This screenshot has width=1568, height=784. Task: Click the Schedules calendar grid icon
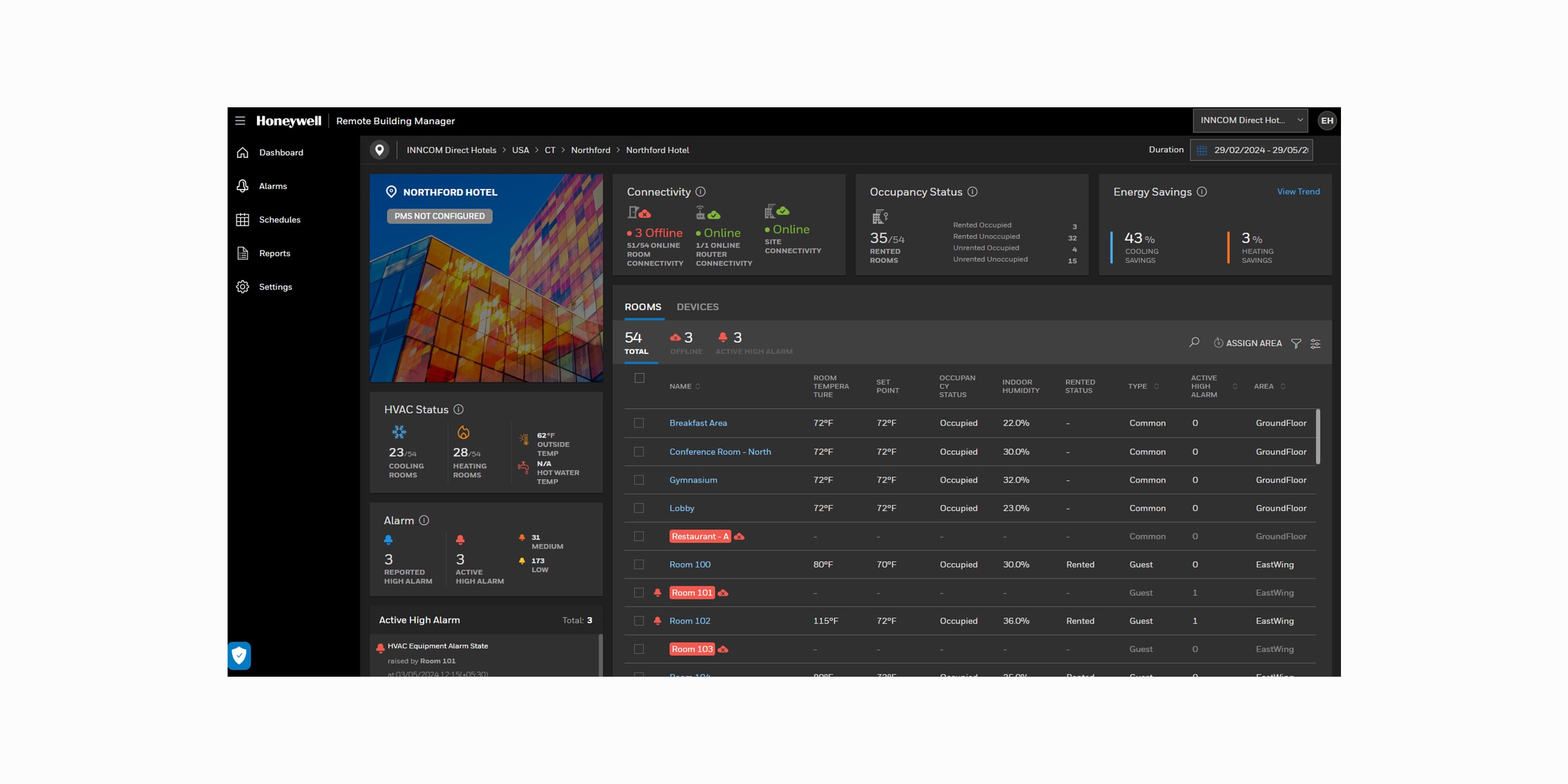click(x=242, y=220)
